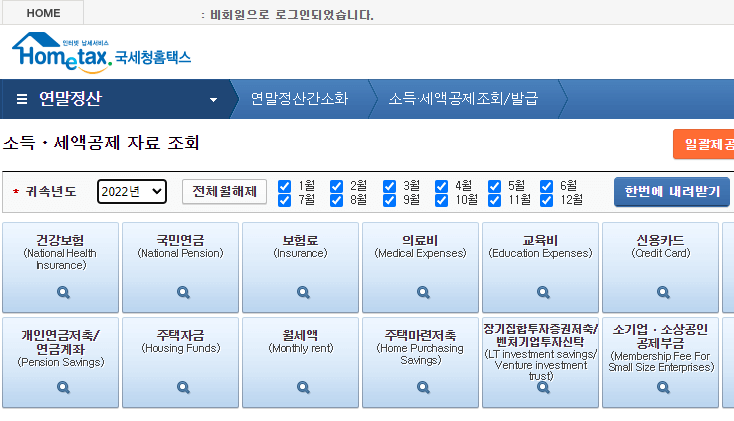Open the 장기집합투자증권저축/벤처기업투자신탁 tile
734x421 pixels.
pyautogui.click(x=540, y=362)
